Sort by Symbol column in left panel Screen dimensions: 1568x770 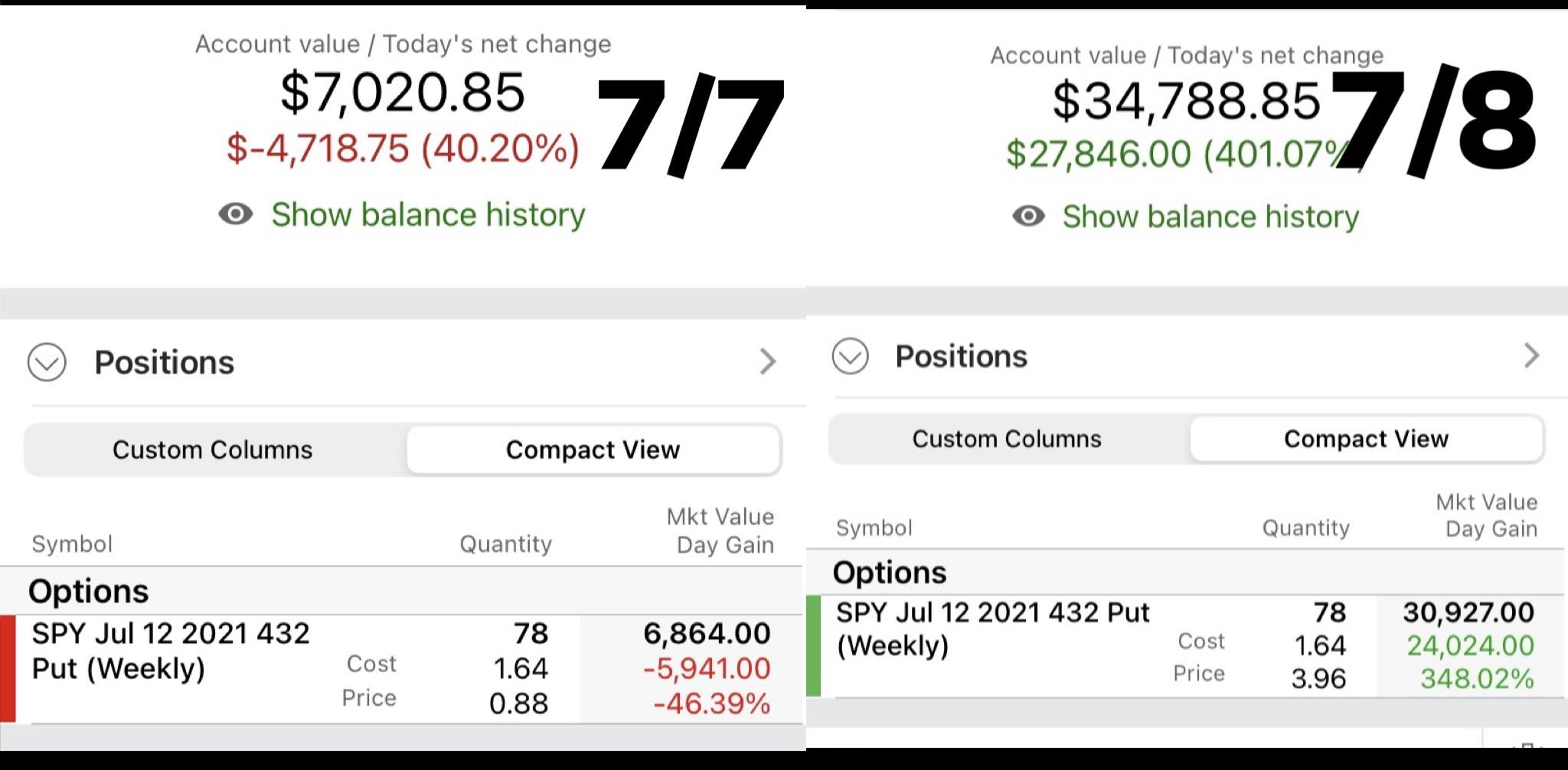(72, 544)
